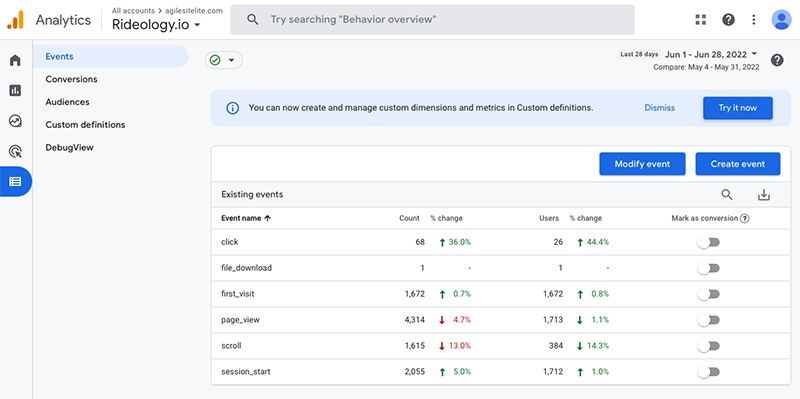Screen dimensions: 800x399
Task: Open the vertical three-dot menu
Action: tap(754, 19)
